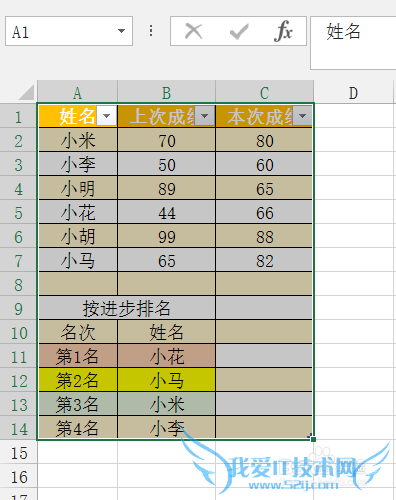Click the cell containing 小明
This screenshot has width=396, height=500.
pyautogui.click(x=78, y=188)
